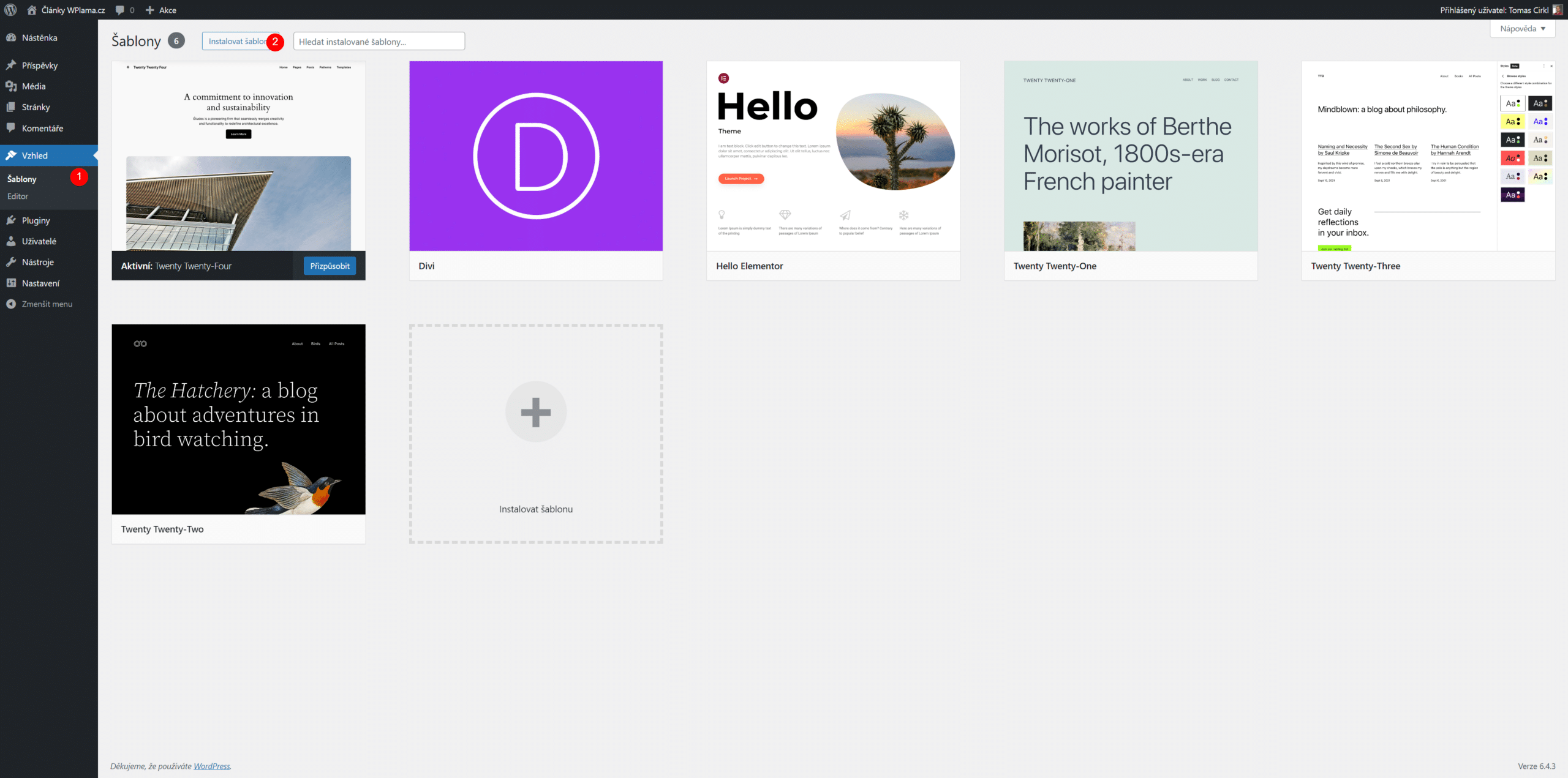Click the plus Akce icon in admin bar
Viewport: 1568px width, 778px height.
(150, 10)
